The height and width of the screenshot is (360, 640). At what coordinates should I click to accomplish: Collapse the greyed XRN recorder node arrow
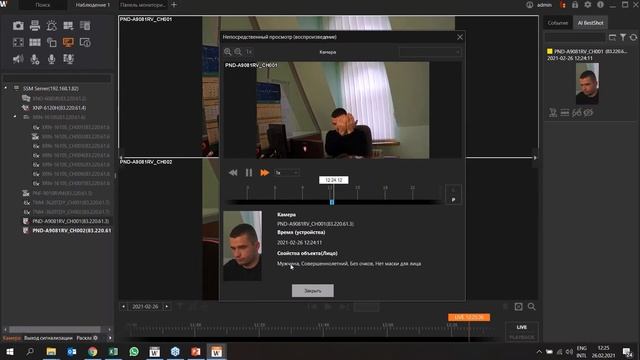pos(15,117)
